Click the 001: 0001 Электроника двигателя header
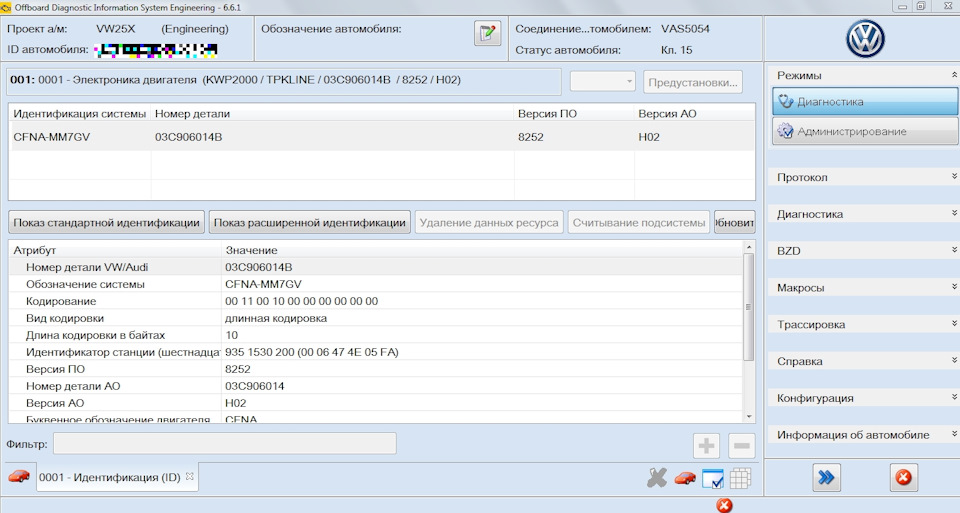Image resolution: width=960 pixels, height=513 pixels. (283, 81)
